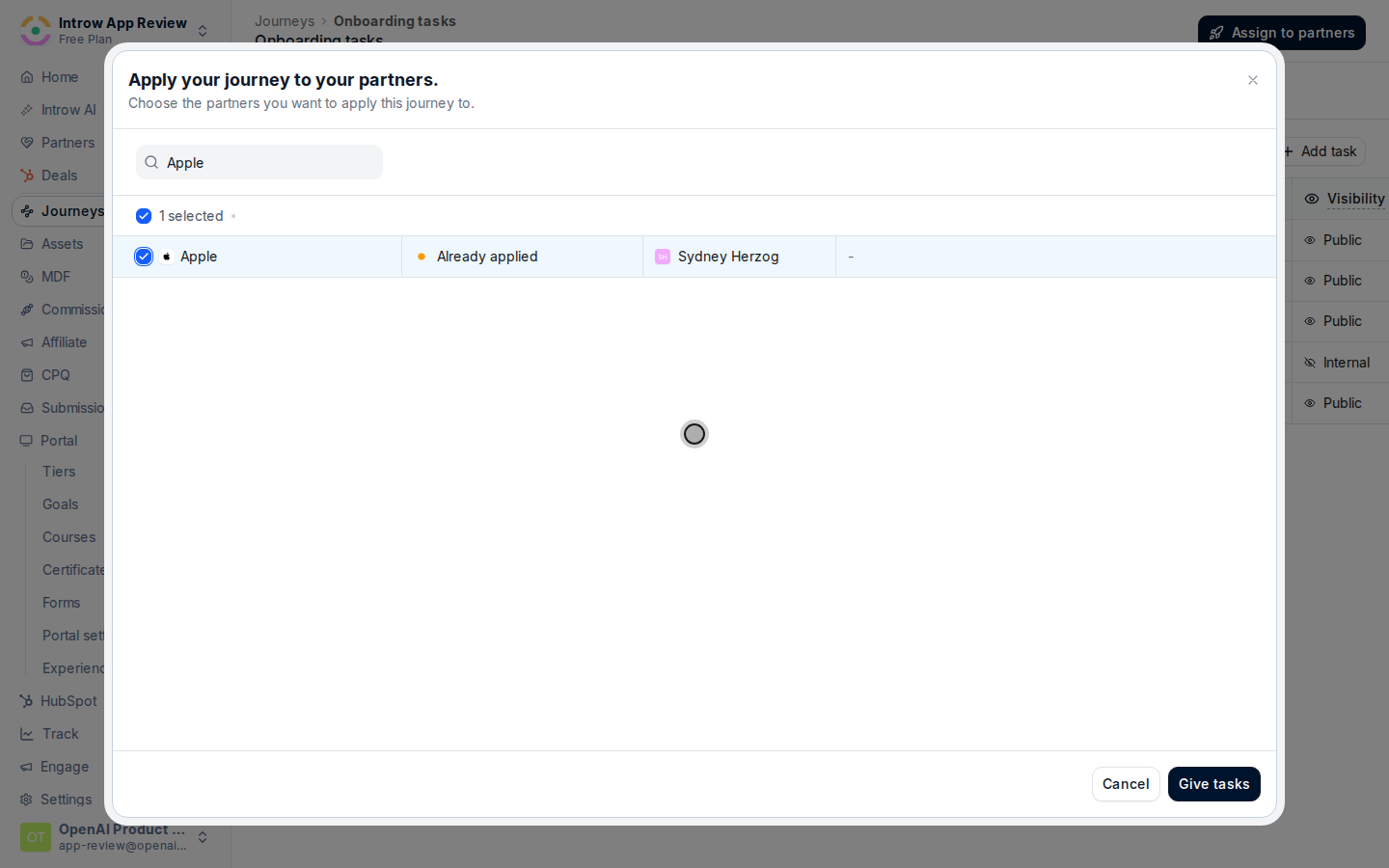The image size is (1389, 868).
Task: Open Tiers under Portal
Action: pyautogui.click(x=59, y=472)
